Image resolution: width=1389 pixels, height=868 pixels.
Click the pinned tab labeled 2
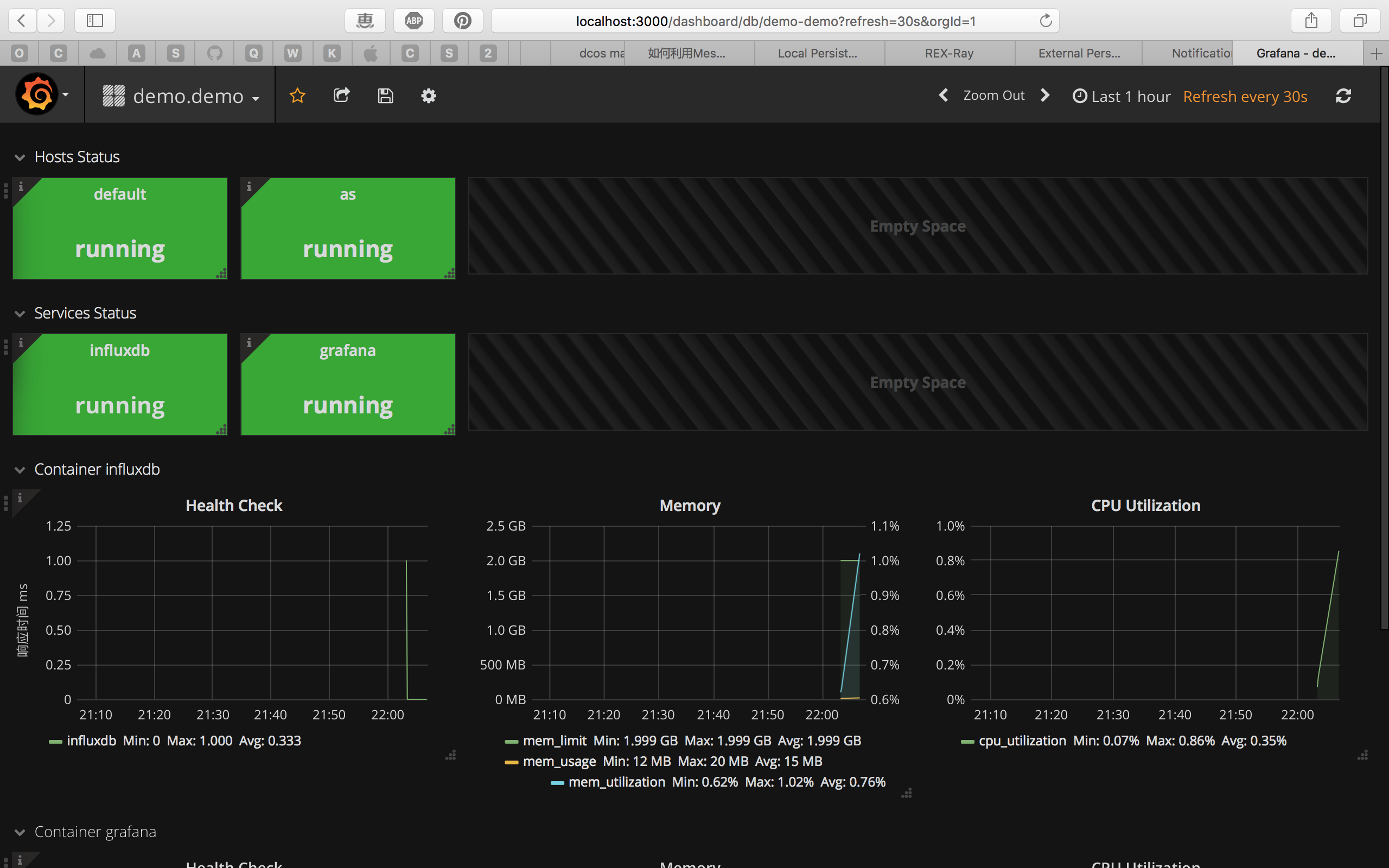click(488, 53)
